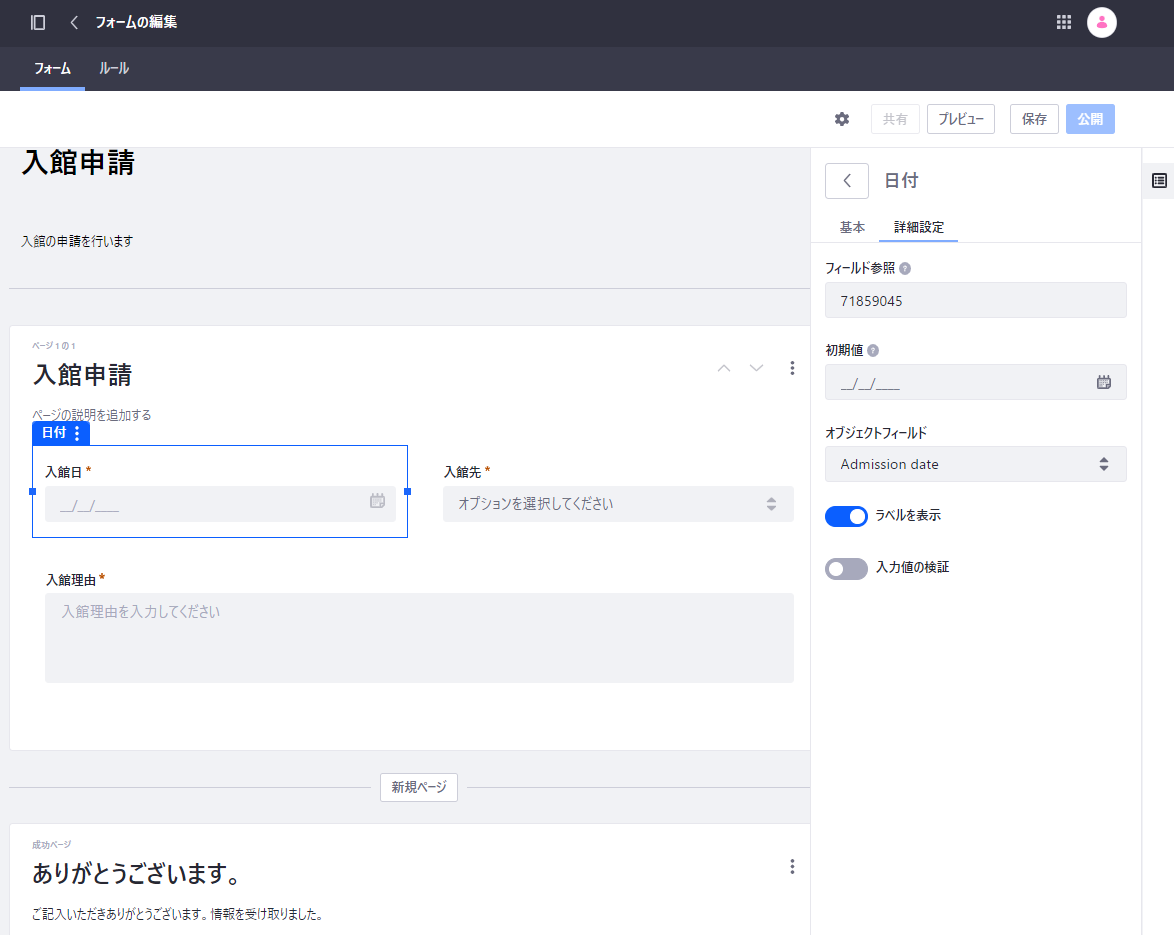Open the 入館先 option select dropdown
Screen dimensions: 1174x935
pos(618,504)
